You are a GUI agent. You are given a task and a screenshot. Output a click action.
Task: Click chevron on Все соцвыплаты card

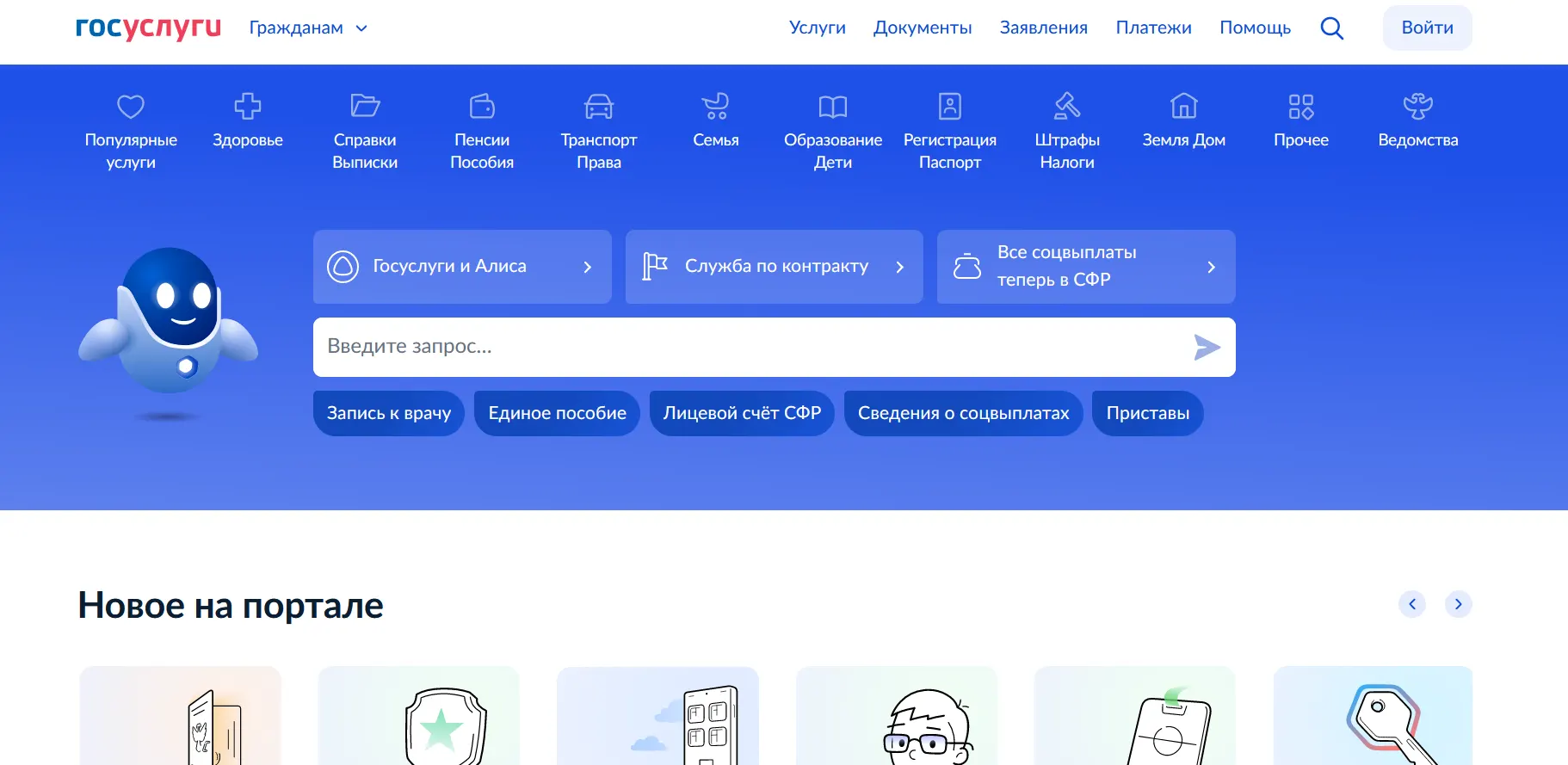[x=1212, y=267]
